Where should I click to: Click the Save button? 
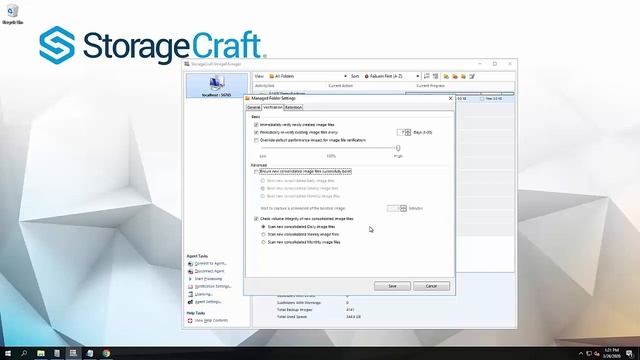pos(392,286)
